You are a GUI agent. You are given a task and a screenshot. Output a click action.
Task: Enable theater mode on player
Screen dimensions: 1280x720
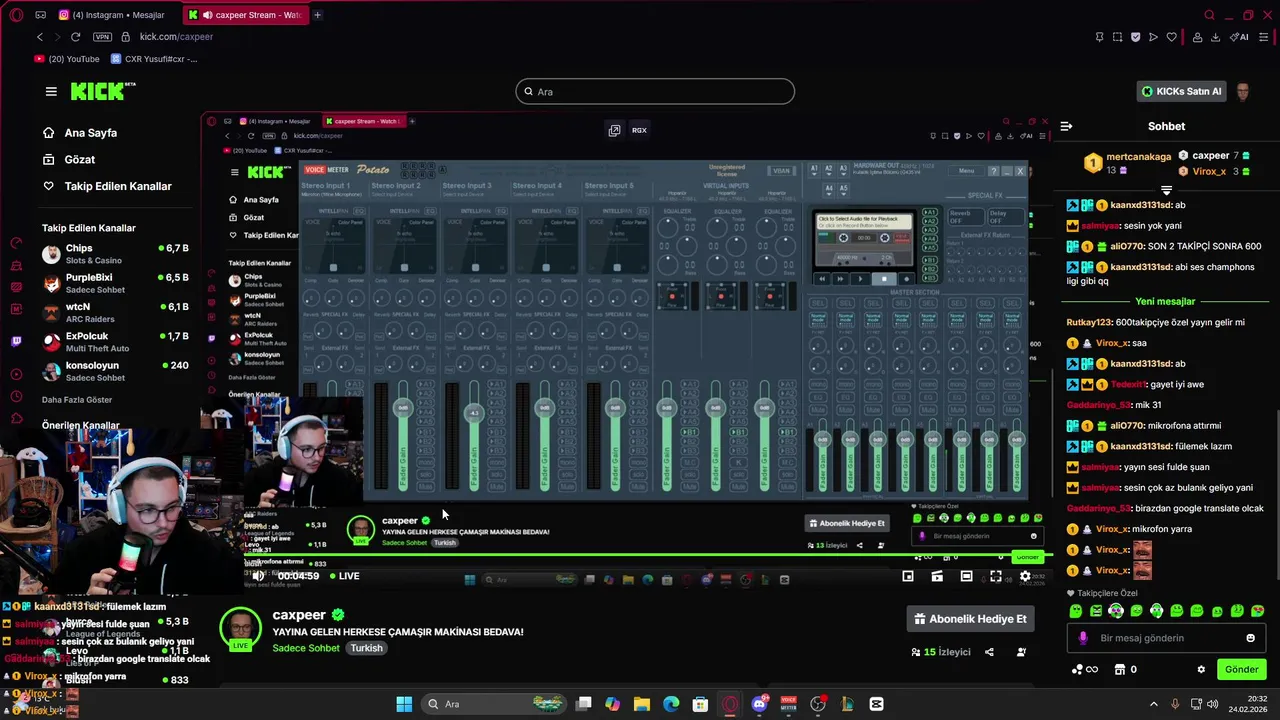coord(966,576)
